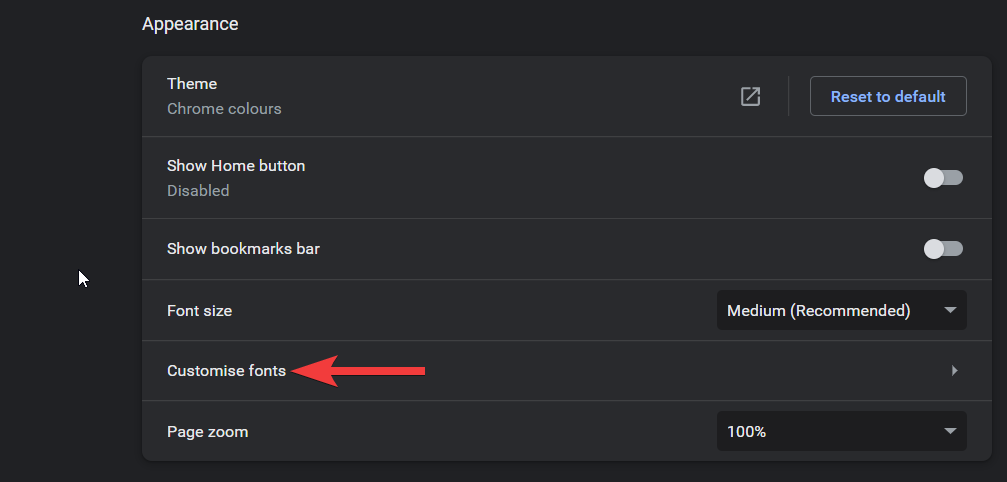The image size is (1007, 482).
Task: Open the theme external link icon
Action: (750, 97)
